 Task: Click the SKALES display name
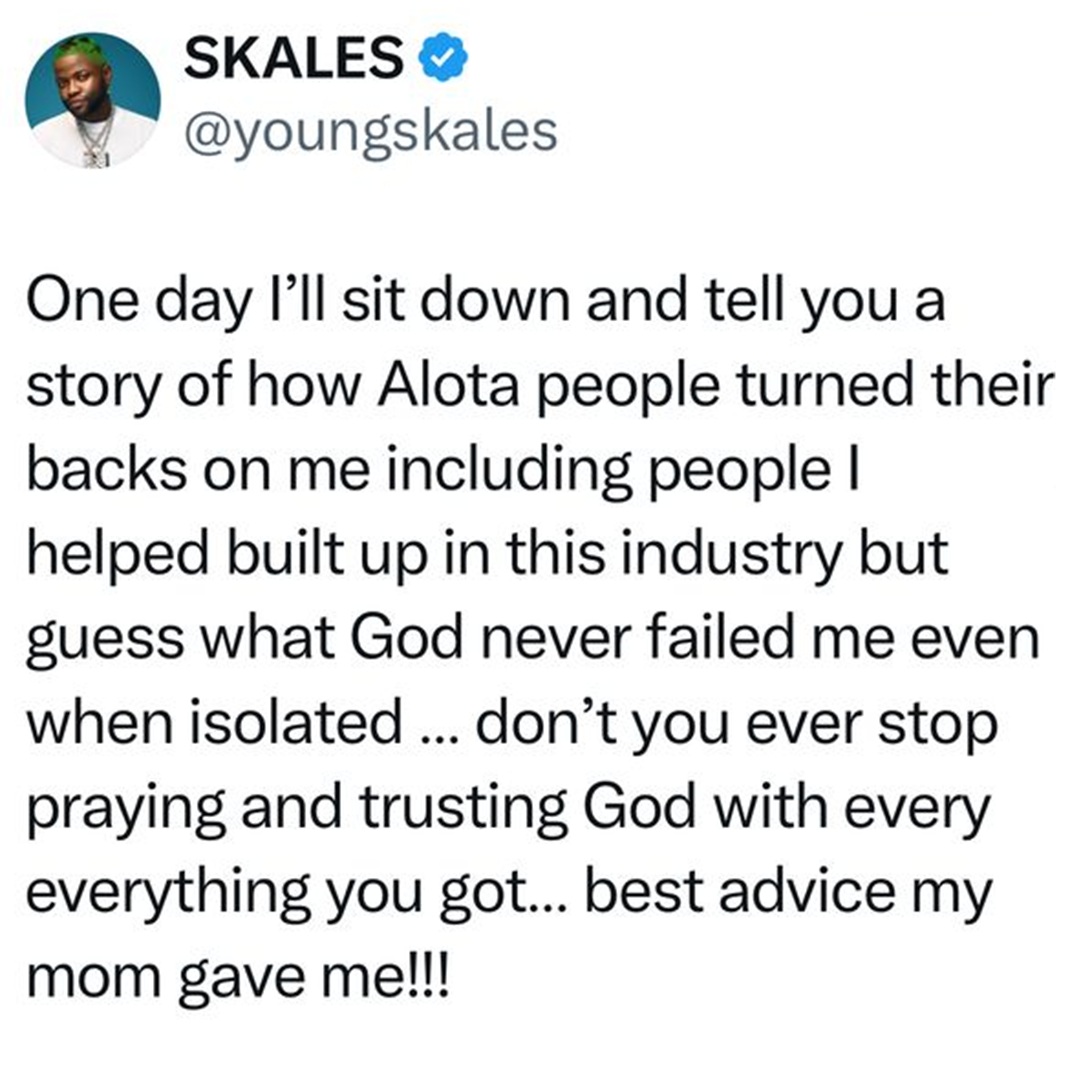(294, 63)
